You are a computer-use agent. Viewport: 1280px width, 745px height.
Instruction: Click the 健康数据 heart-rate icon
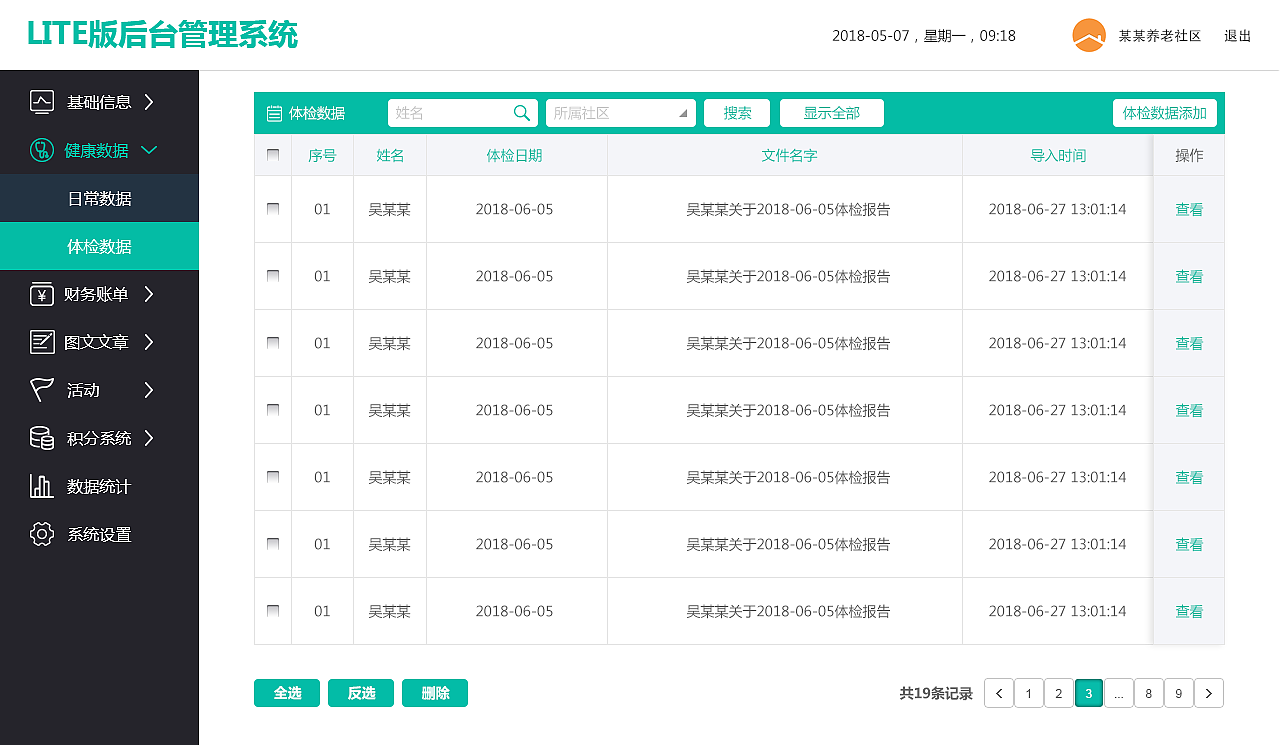41,150
